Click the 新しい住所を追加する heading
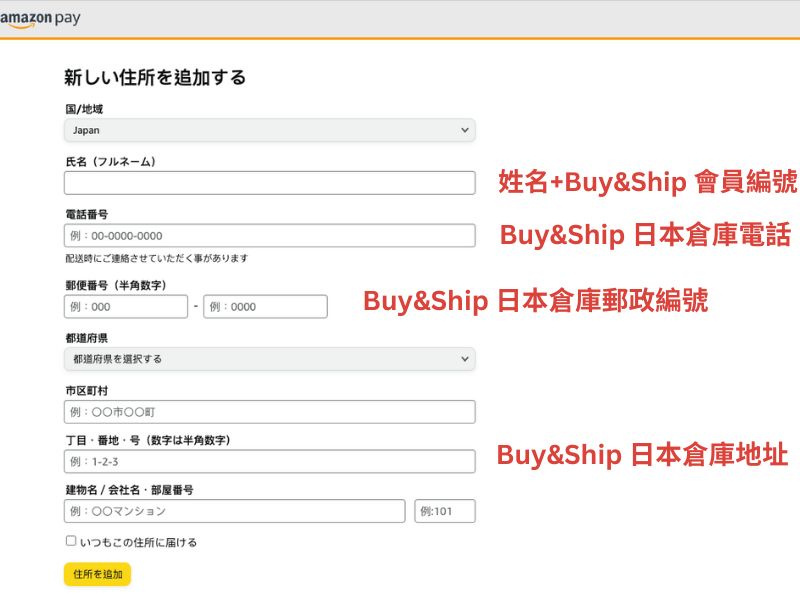 click(x=155, y=77)
